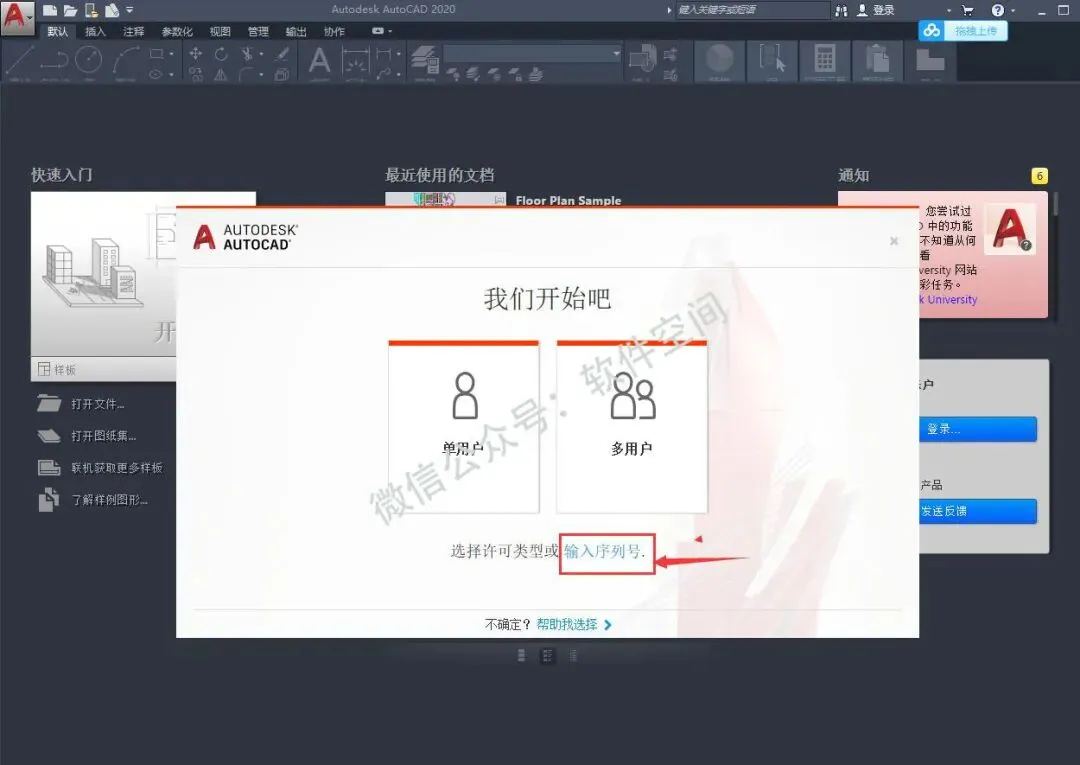1080x765 pixels.
Task: Open the Floor Plan Sample recent document
Action: (568, 200)
